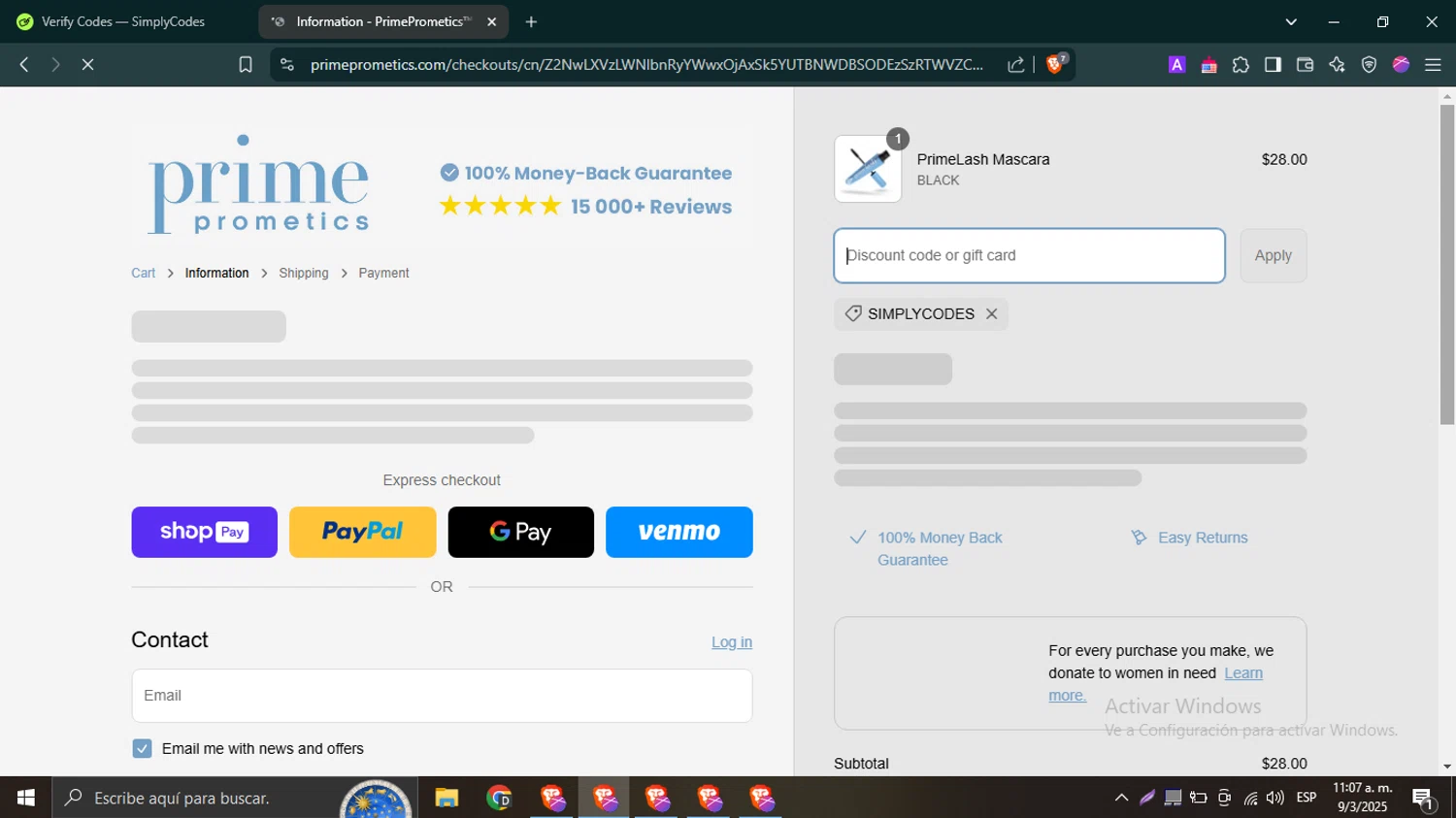Viewport: 1456px width, 818px height.
Task: Open the colorful profile avatar icon
Action: 1401,64
